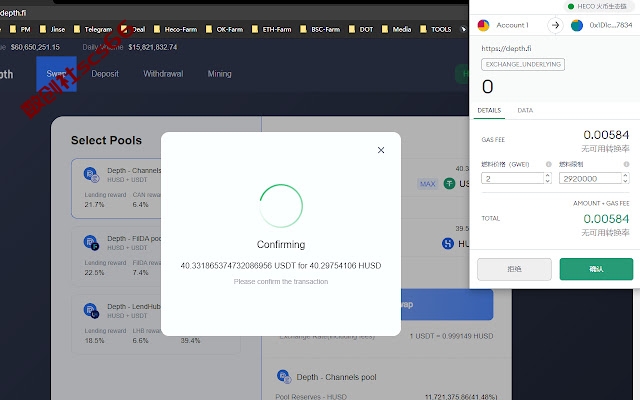This screenshot has height=400, width=640.
Task: Open the Deposit tab
Action: click(105, 74)
